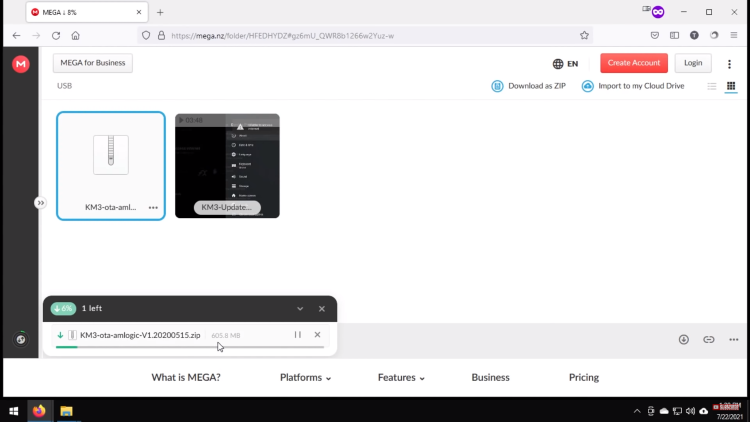The height and width of the screenshot is (422, 750).
Task: Expand the Platforms footer menu
Action: (x=305, y=378)
